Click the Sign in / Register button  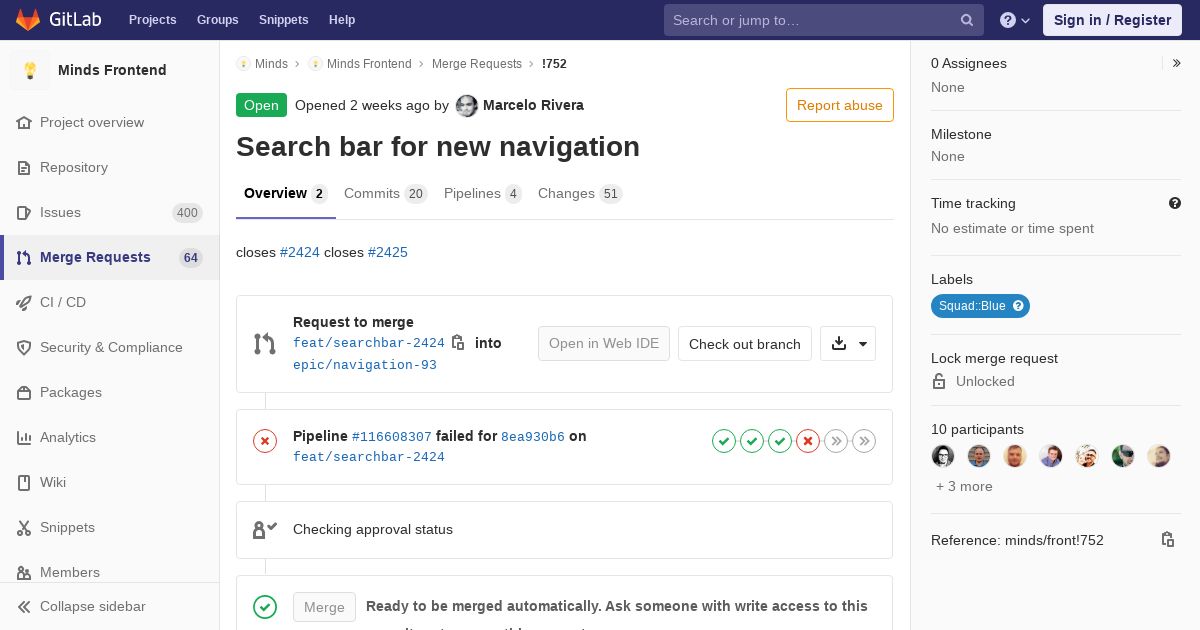pos(1112,20)
